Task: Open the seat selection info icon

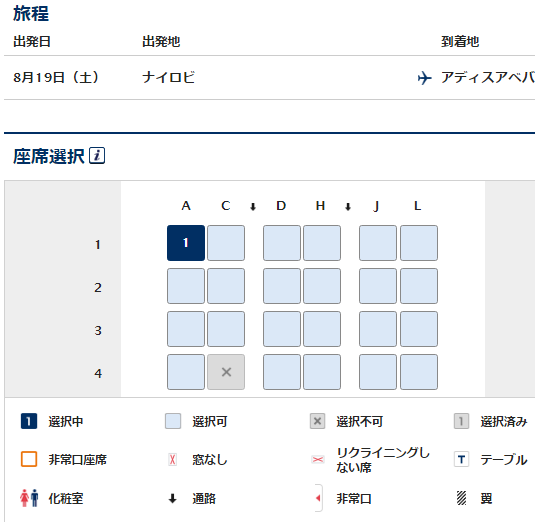Action: (x=97, y=156)
